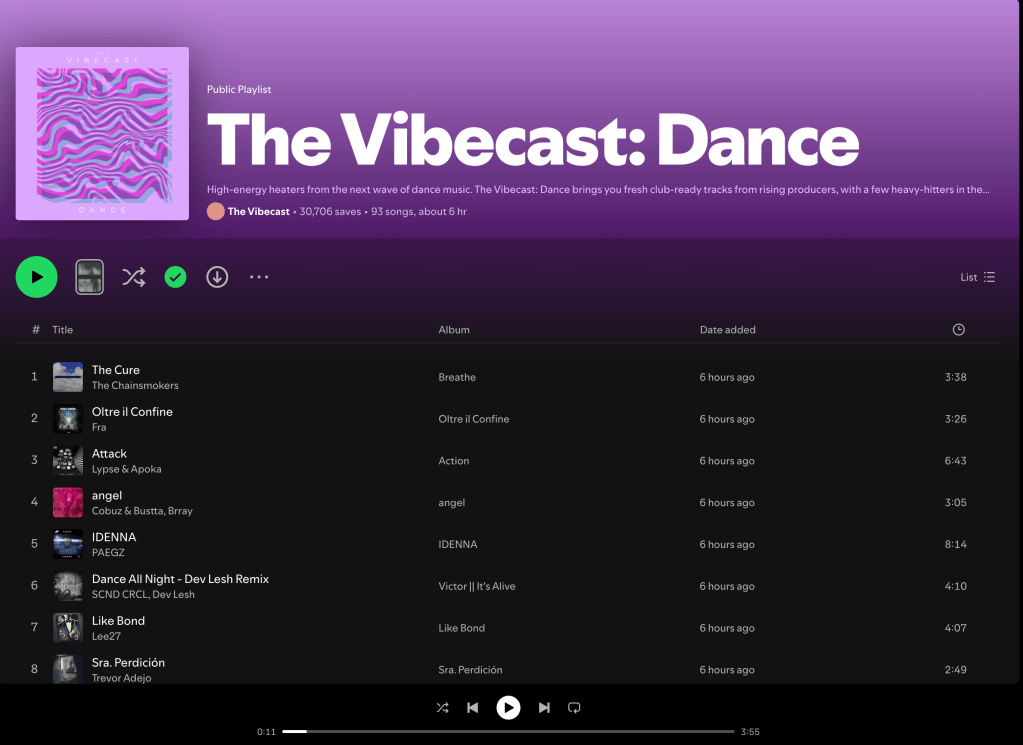Select the track IDENNA title
Viewport: 1023px width, 745px height.
coord(114,537)
